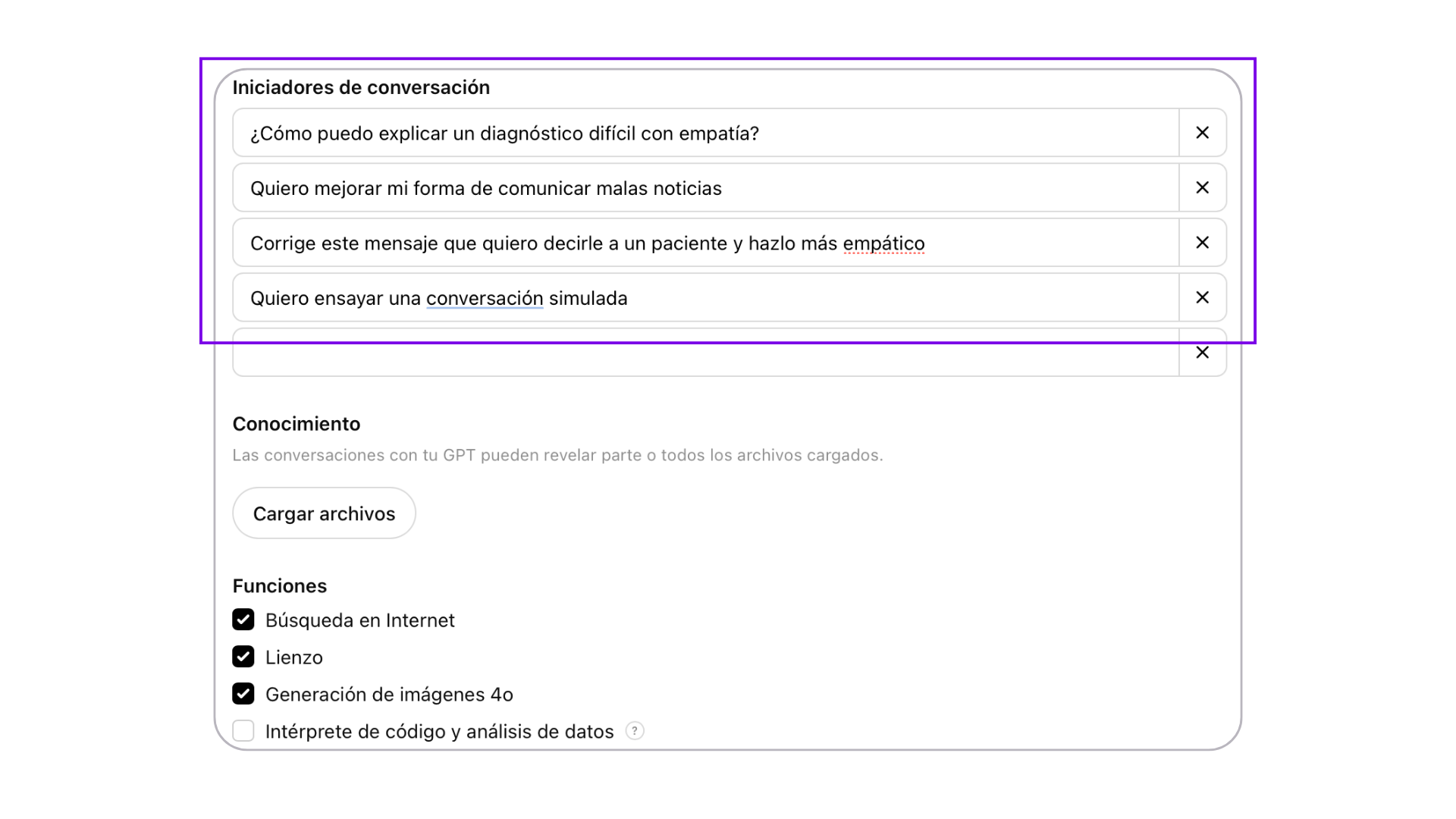Click the Generación de imágenes 4o label
This screenshot has width=1456, height=819.
point(389,695)
